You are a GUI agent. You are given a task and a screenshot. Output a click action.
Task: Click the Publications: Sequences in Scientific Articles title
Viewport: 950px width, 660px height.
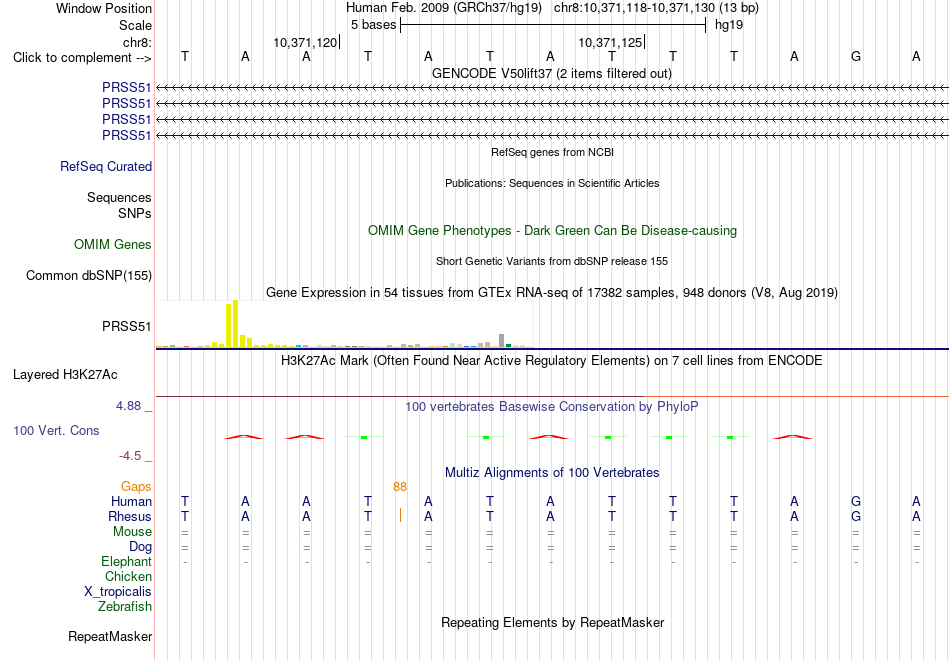[x=552, y=183]
